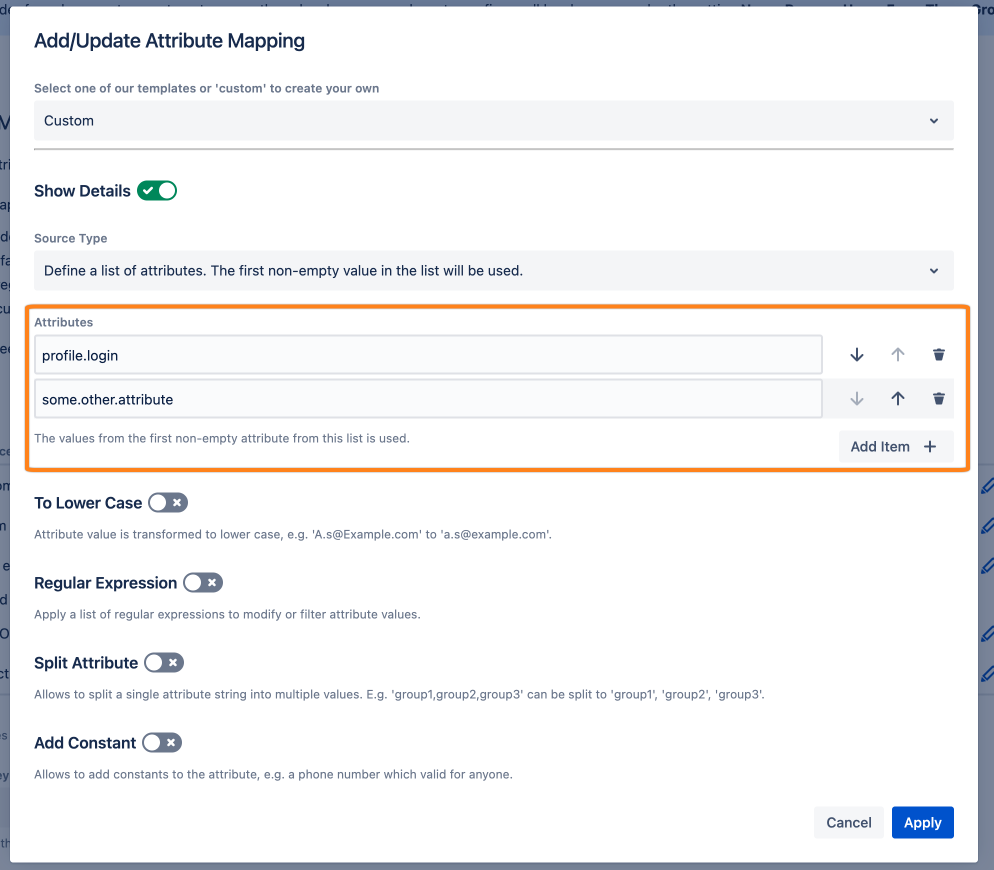Open the Custom template dropdown

point(494,121)
